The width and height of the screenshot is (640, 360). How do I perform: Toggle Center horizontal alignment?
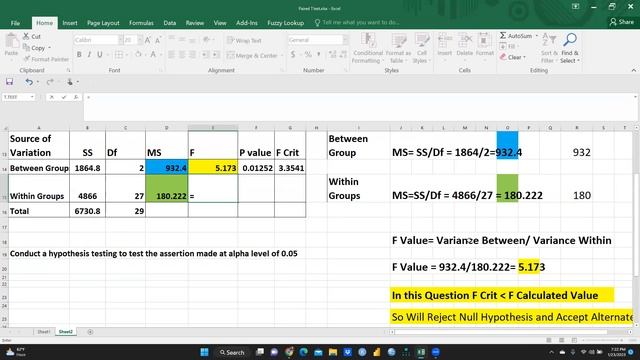182,55
